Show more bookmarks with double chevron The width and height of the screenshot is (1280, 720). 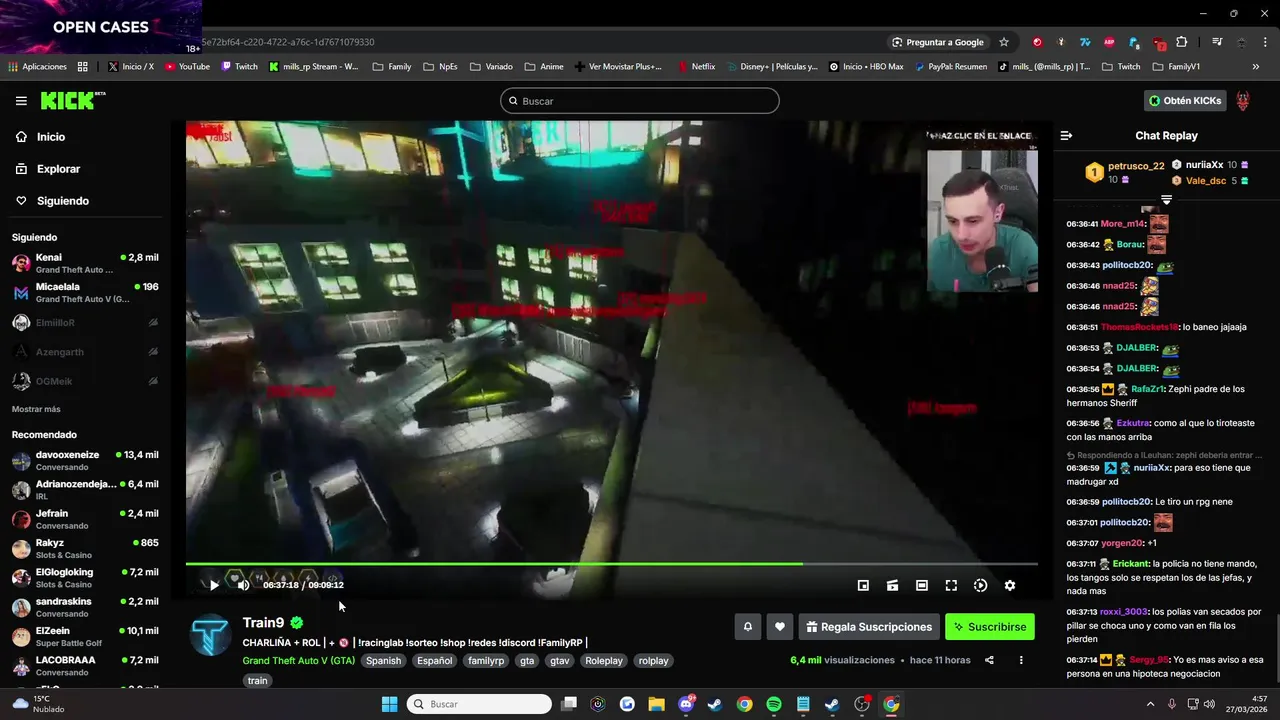coord(1256,67)
